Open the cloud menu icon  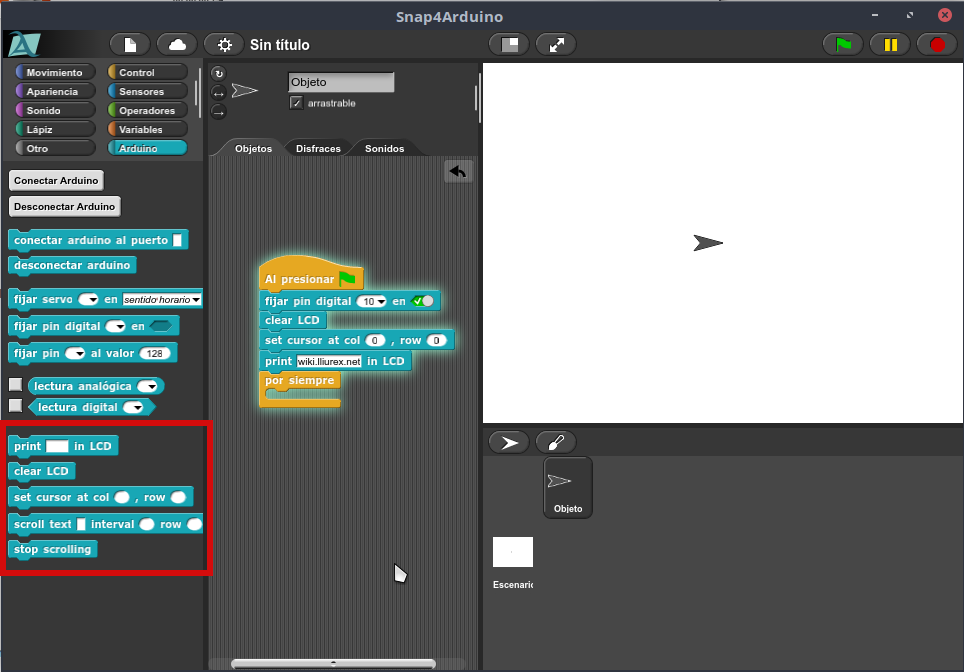177,44
